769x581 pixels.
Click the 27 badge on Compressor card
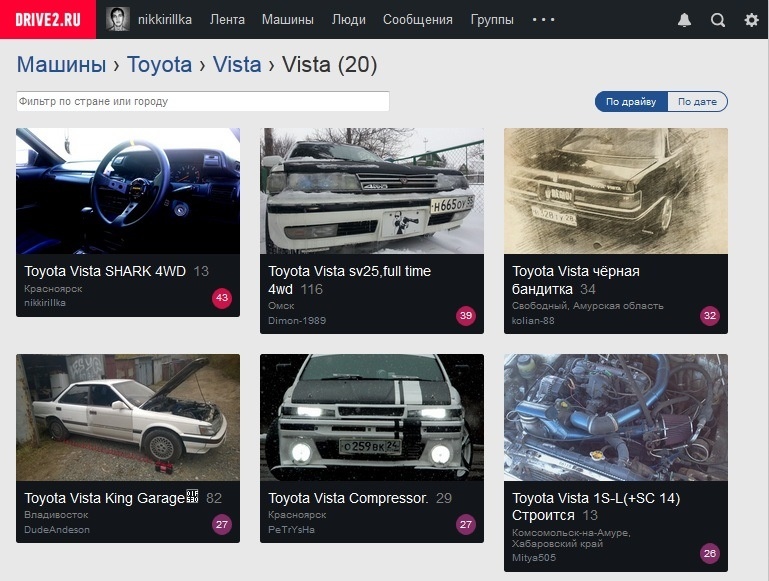tap(466, 525)
